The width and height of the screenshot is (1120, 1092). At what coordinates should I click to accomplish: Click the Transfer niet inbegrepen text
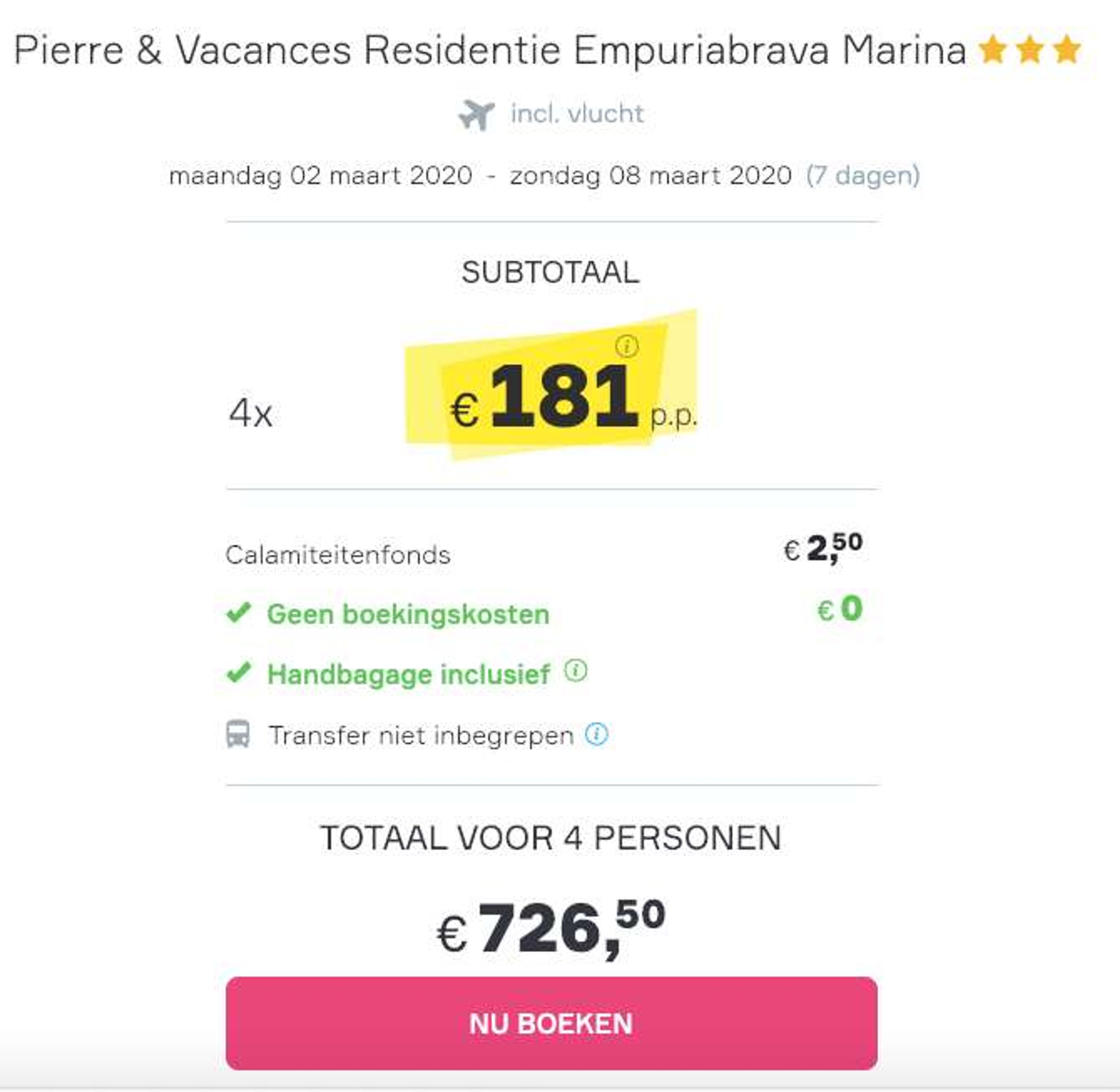(x=421, y=735)
